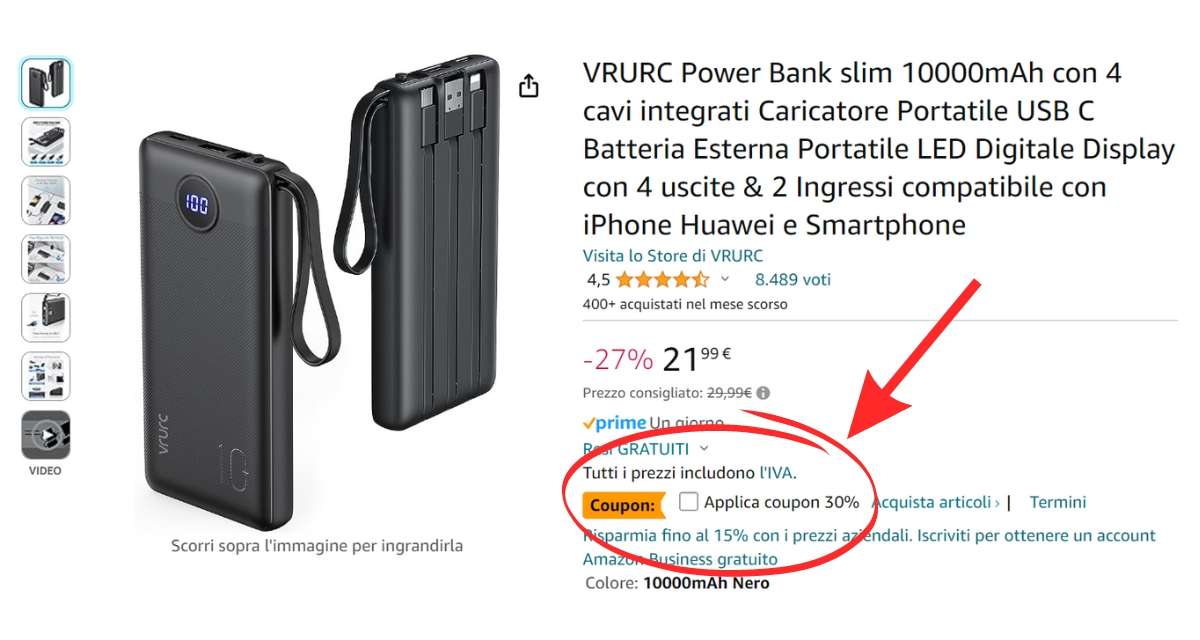1200x640 pixels.
Task: Select the fourth product thumbnail
Action: pyautogui.click(x=46, y=259)
